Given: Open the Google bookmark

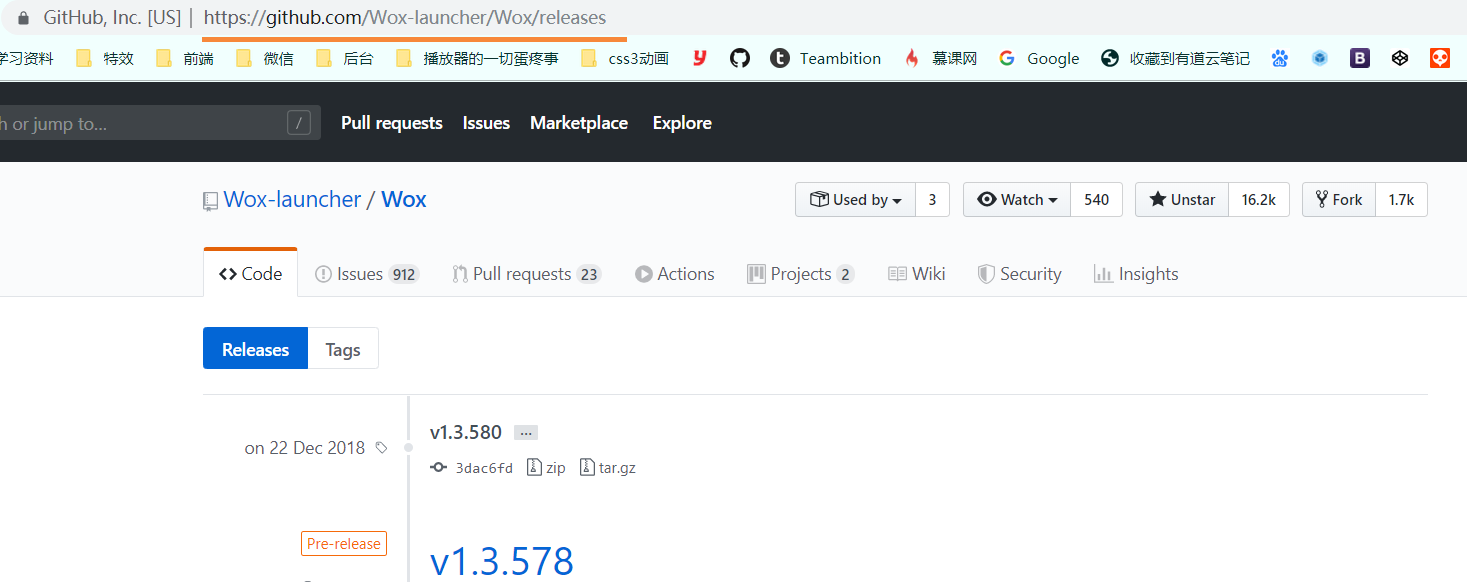Looking at the screenshot, I should click(x=1039, y=58).
